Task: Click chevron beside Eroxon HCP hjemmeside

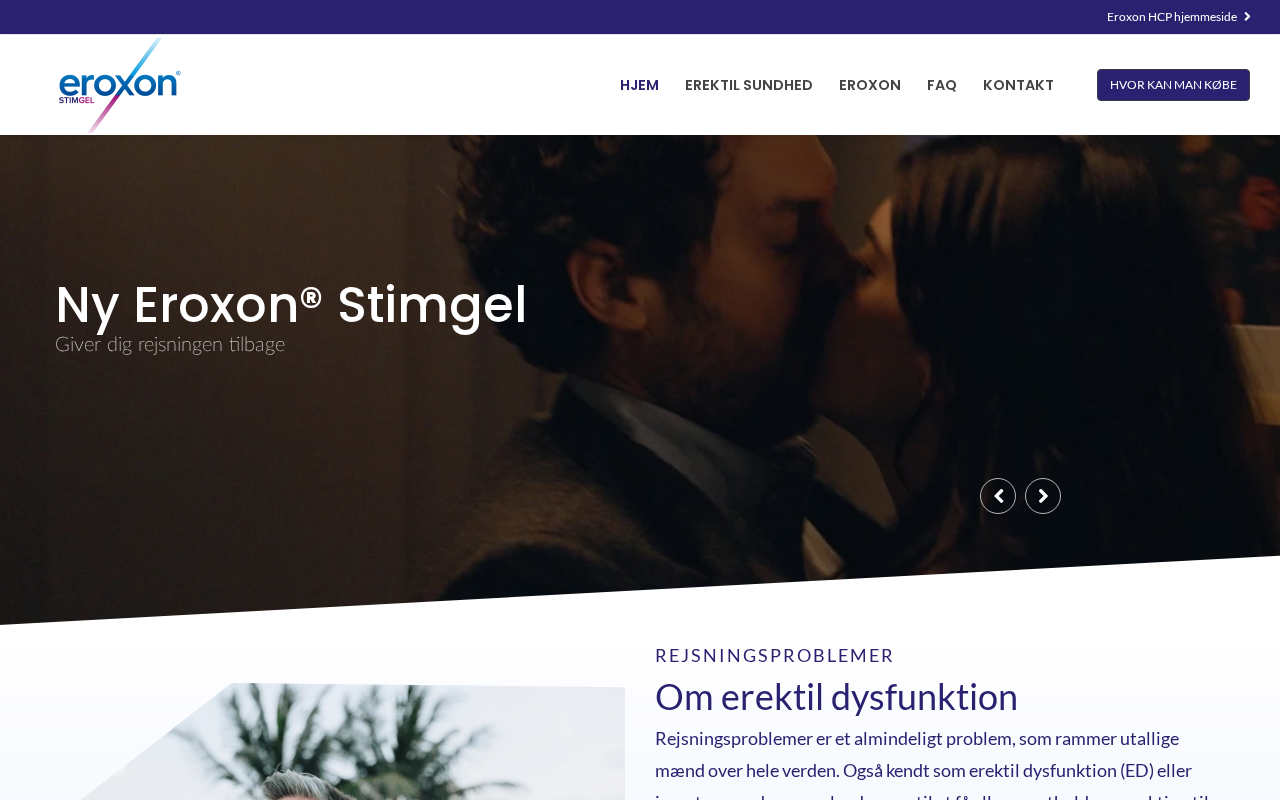Action: click(x=1247, y=17)
